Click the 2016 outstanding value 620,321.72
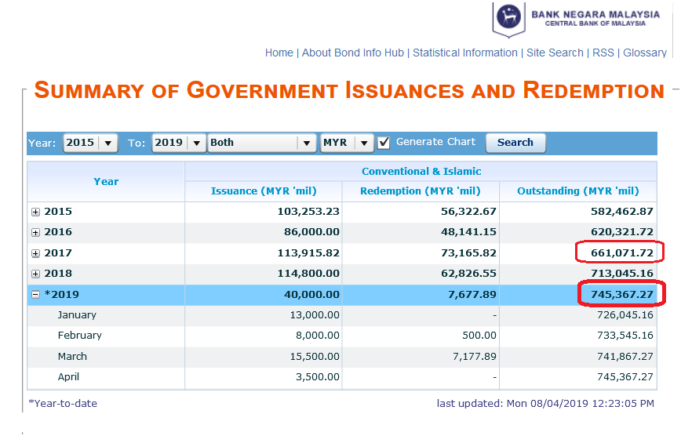Image resolution: width=681 pixels, height=443 pixels. pos(622,232)
